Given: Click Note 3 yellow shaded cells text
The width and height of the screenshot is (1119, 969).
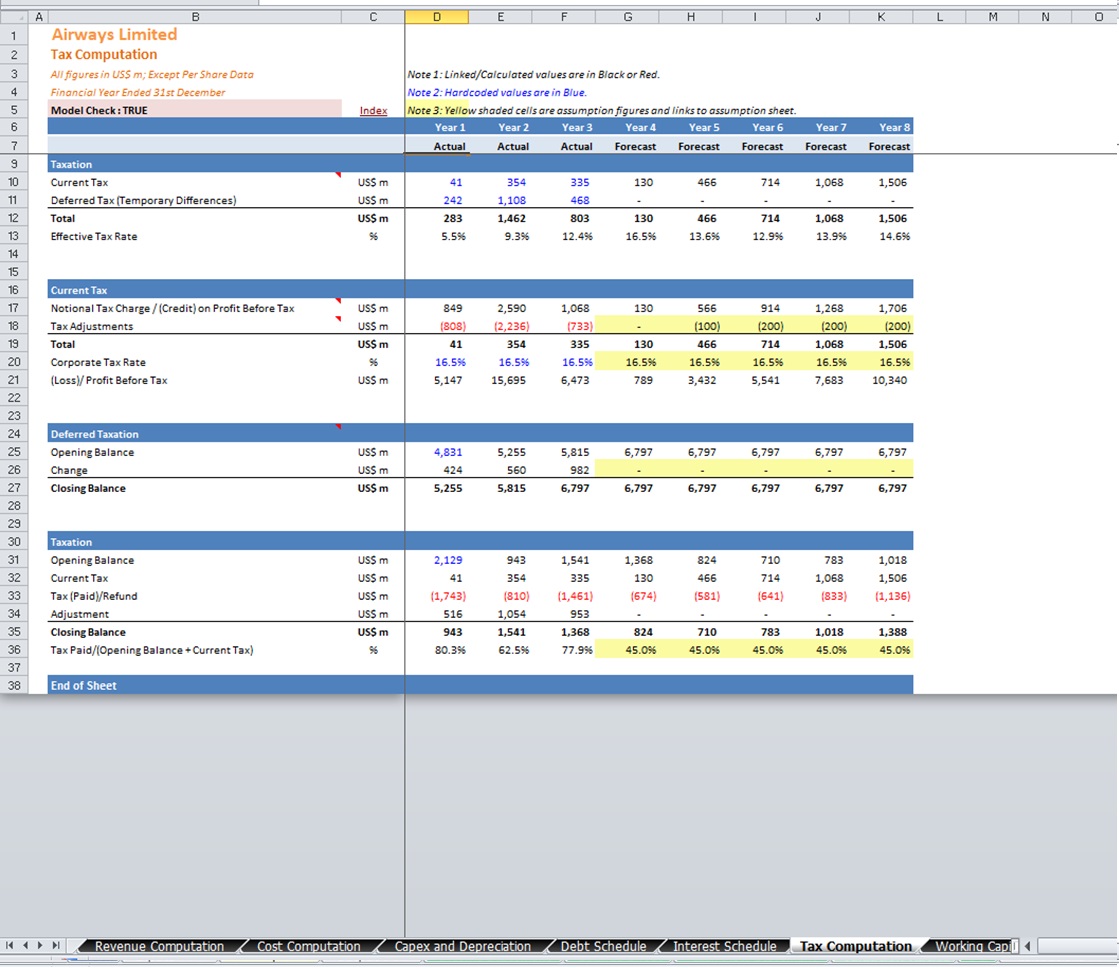Looking at the screenshot, I should coord(602,111).
